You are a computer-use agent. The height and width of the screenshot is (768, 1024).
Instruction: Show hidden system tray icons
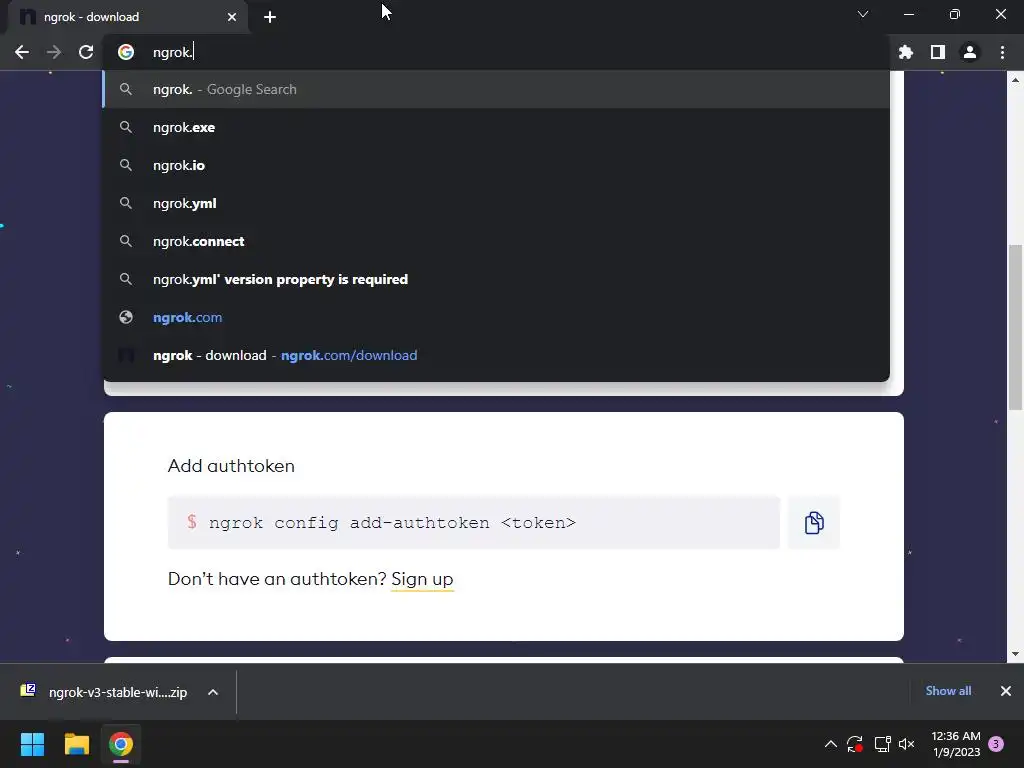[x=831, y=744]
